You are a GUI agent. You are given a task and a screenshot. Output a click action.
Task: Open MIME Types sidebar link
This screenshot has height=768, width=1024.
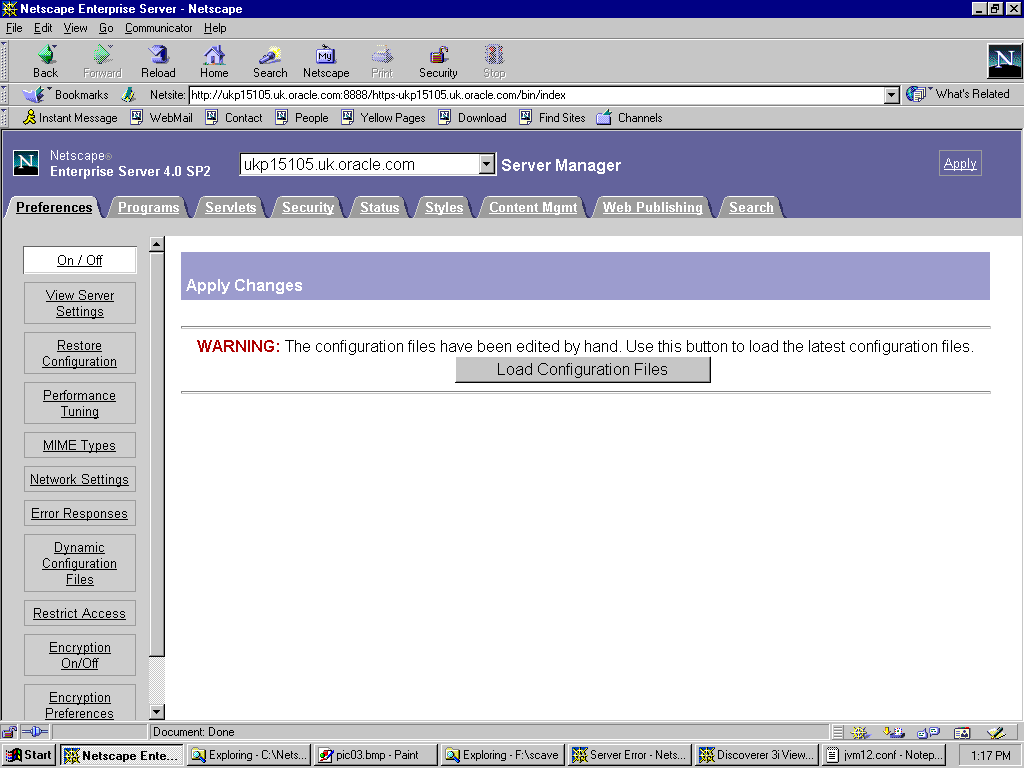[80, 445]
